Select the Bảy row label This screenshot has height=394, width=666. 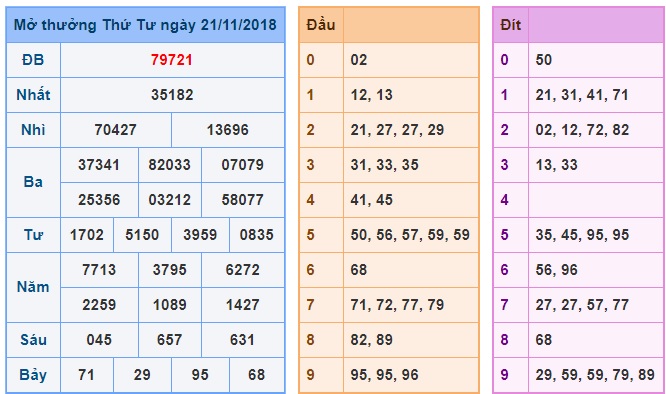tap(33, 375)
